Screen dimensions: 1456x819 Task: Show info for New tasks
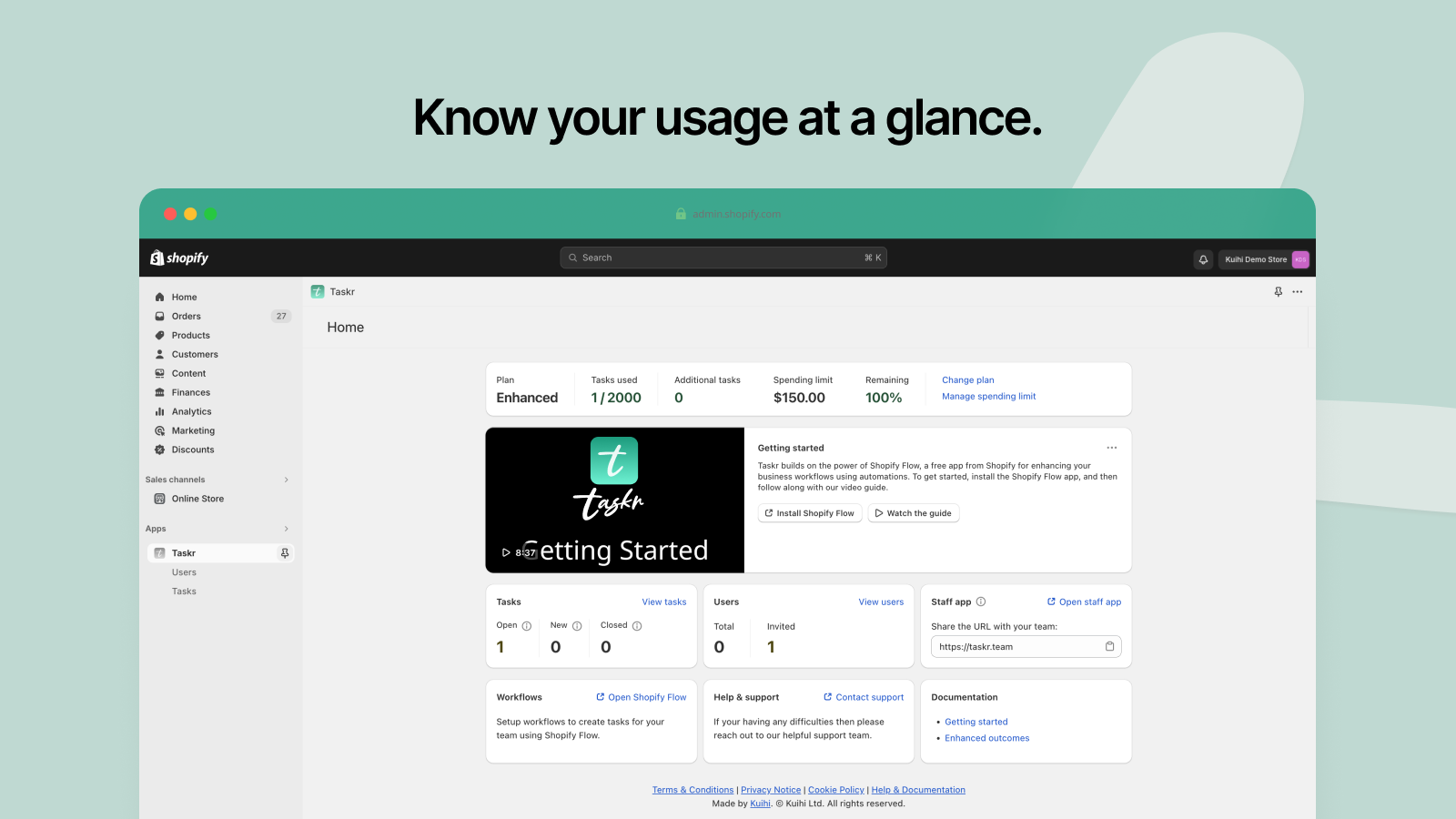[x=577, y=626]
